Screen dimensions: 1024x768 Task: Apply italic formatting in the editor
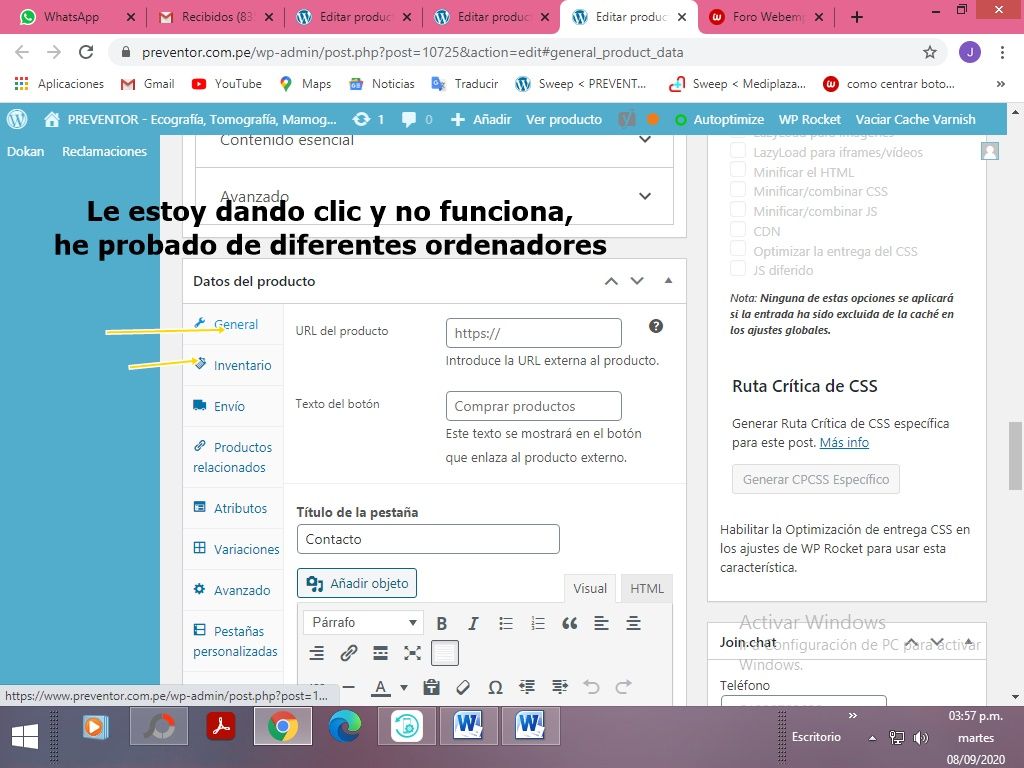click(x=473, y=623)
